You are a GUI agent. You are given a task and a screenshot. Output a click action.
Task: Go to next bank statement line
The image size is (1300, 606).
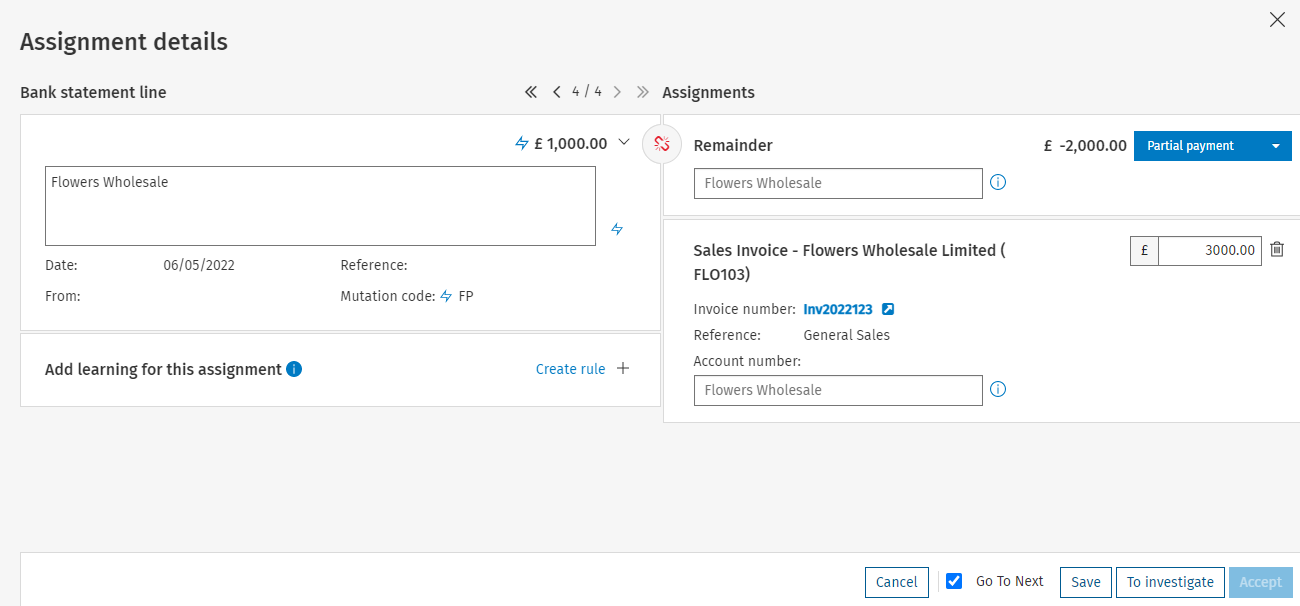click(x=617, y=92)
